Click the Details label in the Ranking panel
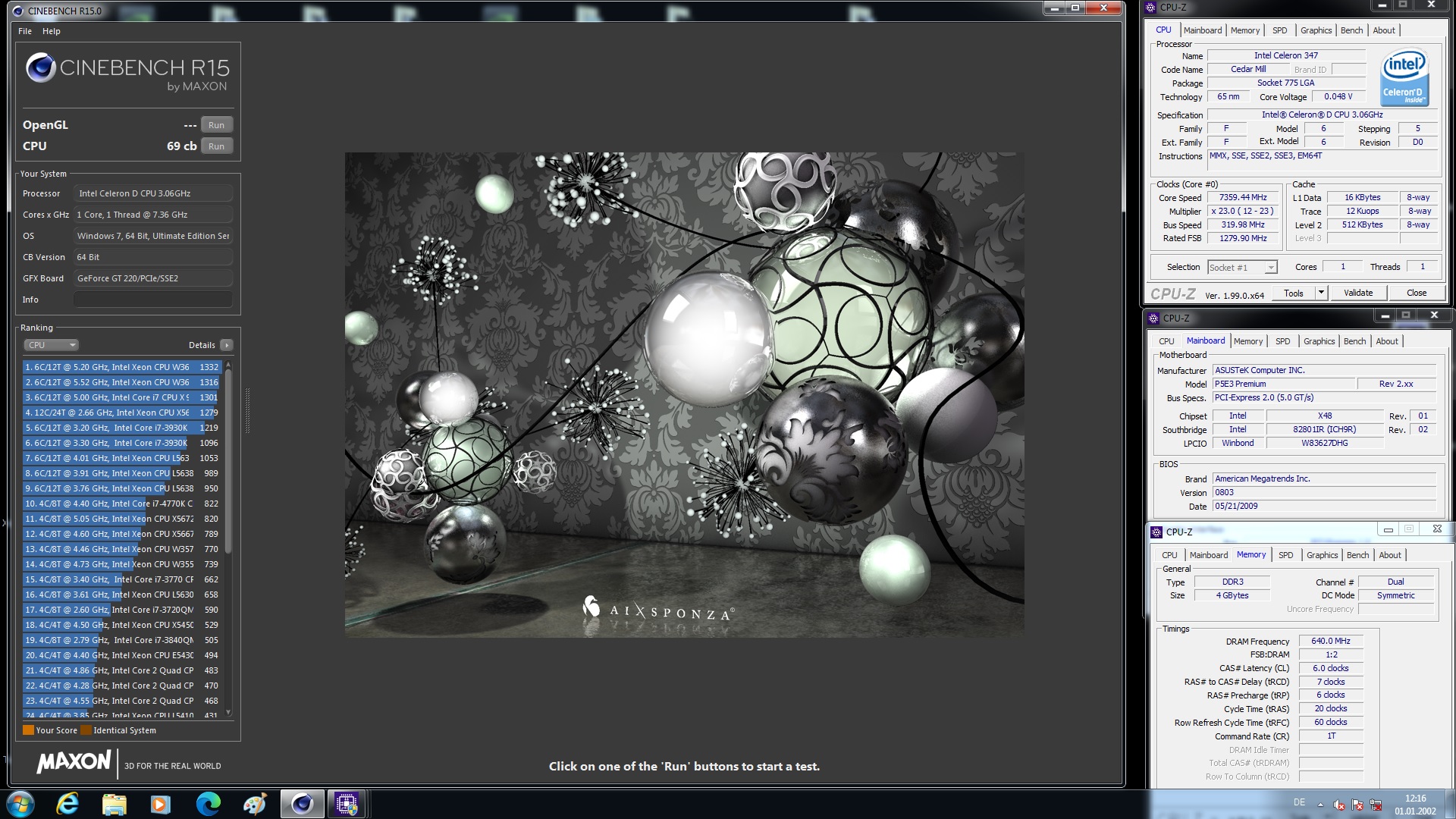Viewport: 1456px width, 819px height. click(202, 345)
